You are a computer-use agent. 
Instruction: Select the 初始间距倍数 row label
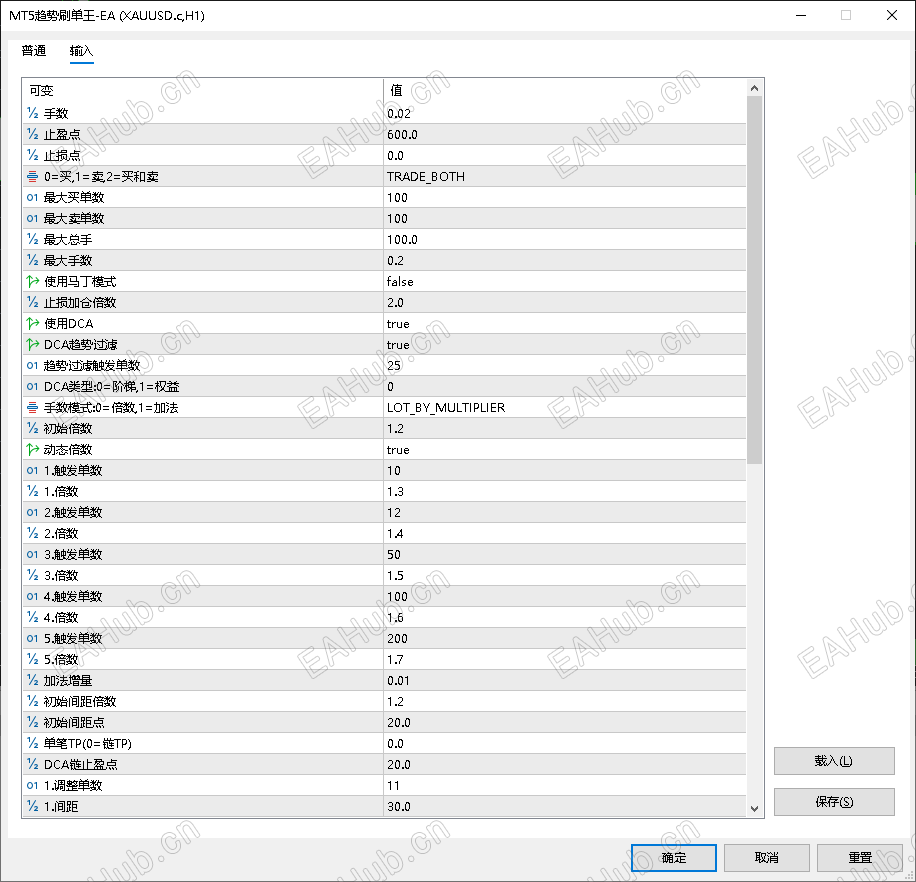tap(80, 702)
